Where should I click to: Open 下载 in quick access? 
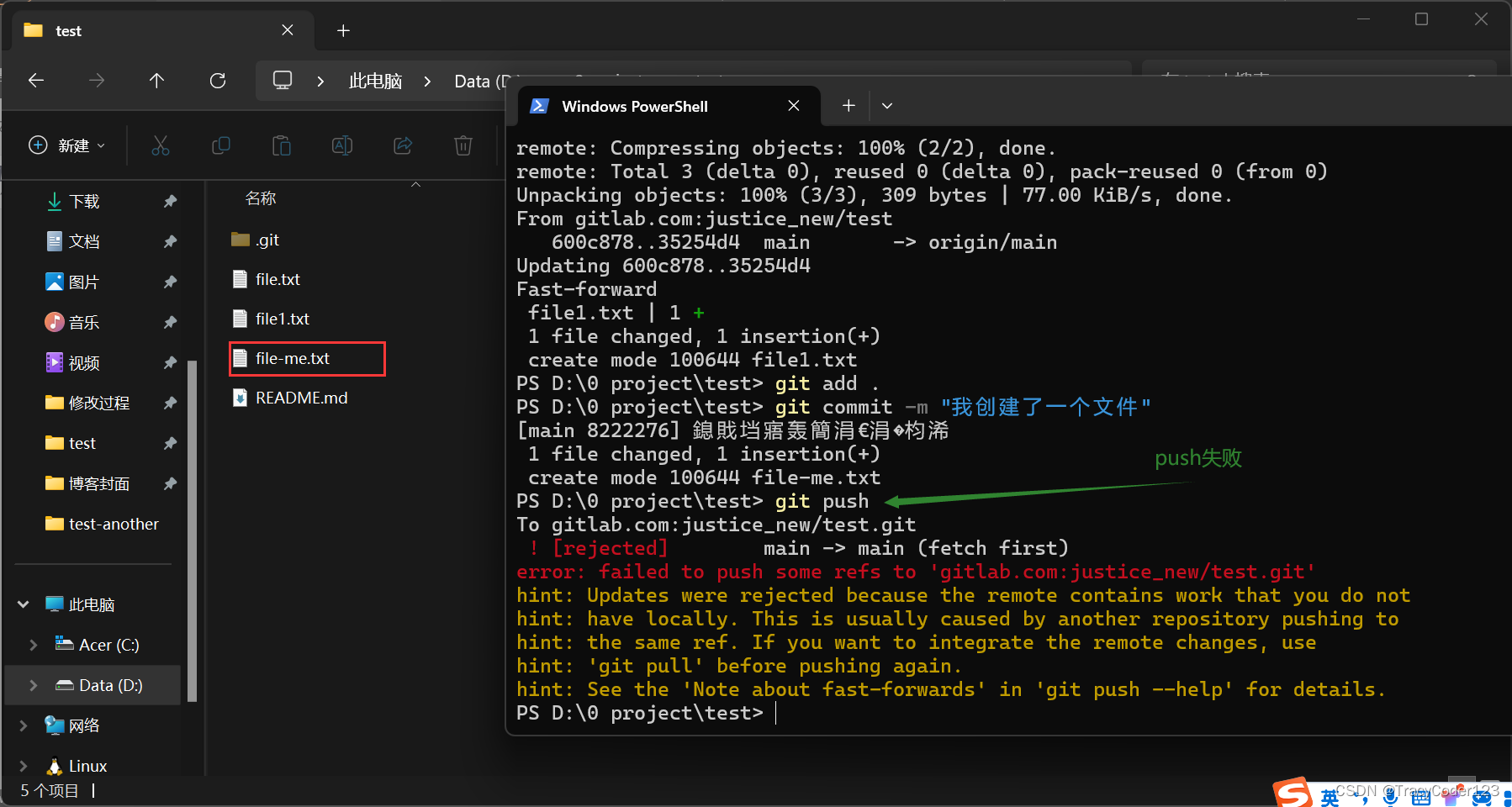[84, 202]
